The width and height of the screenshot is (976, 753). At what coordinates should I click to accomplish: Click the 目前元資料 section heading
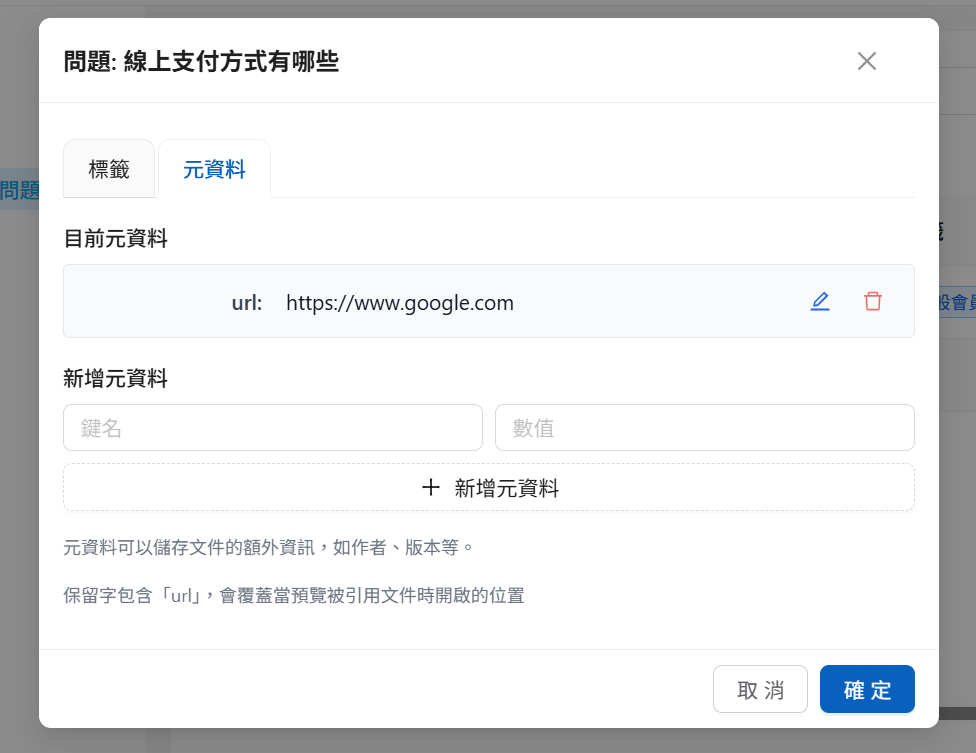115,239
